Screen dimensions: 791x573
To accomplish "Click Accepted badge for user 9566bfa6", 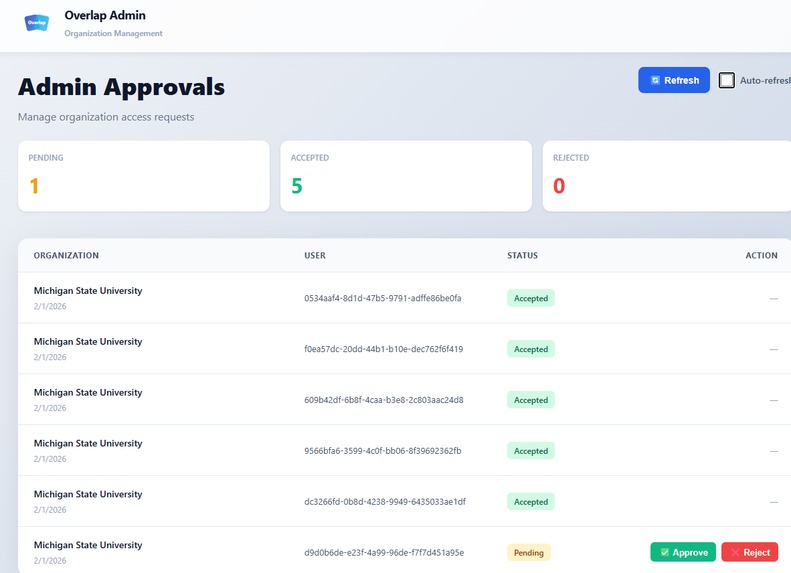I will (x=531, y=451).
